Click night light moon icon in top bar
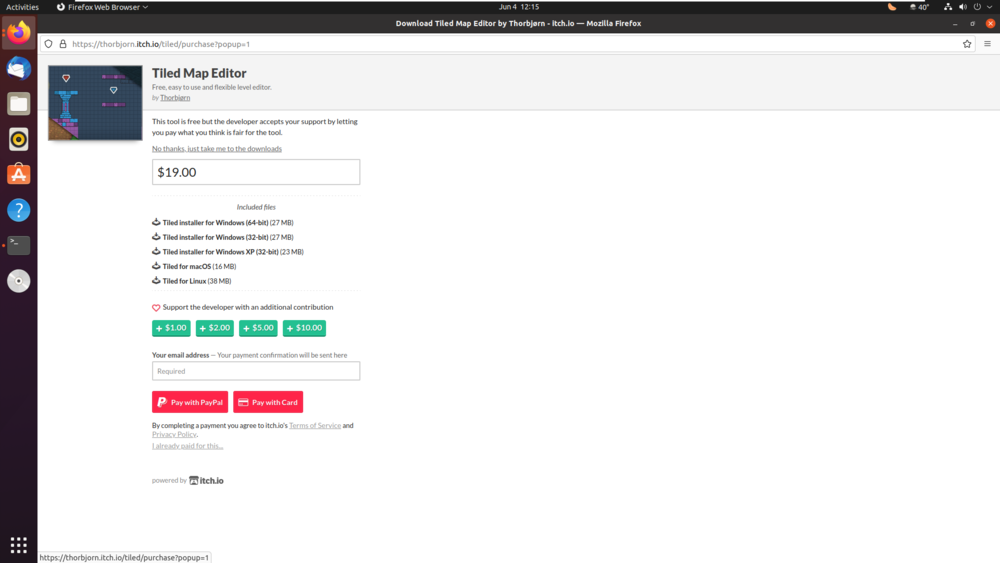The image size is (1000, 563). pos(892,7)
